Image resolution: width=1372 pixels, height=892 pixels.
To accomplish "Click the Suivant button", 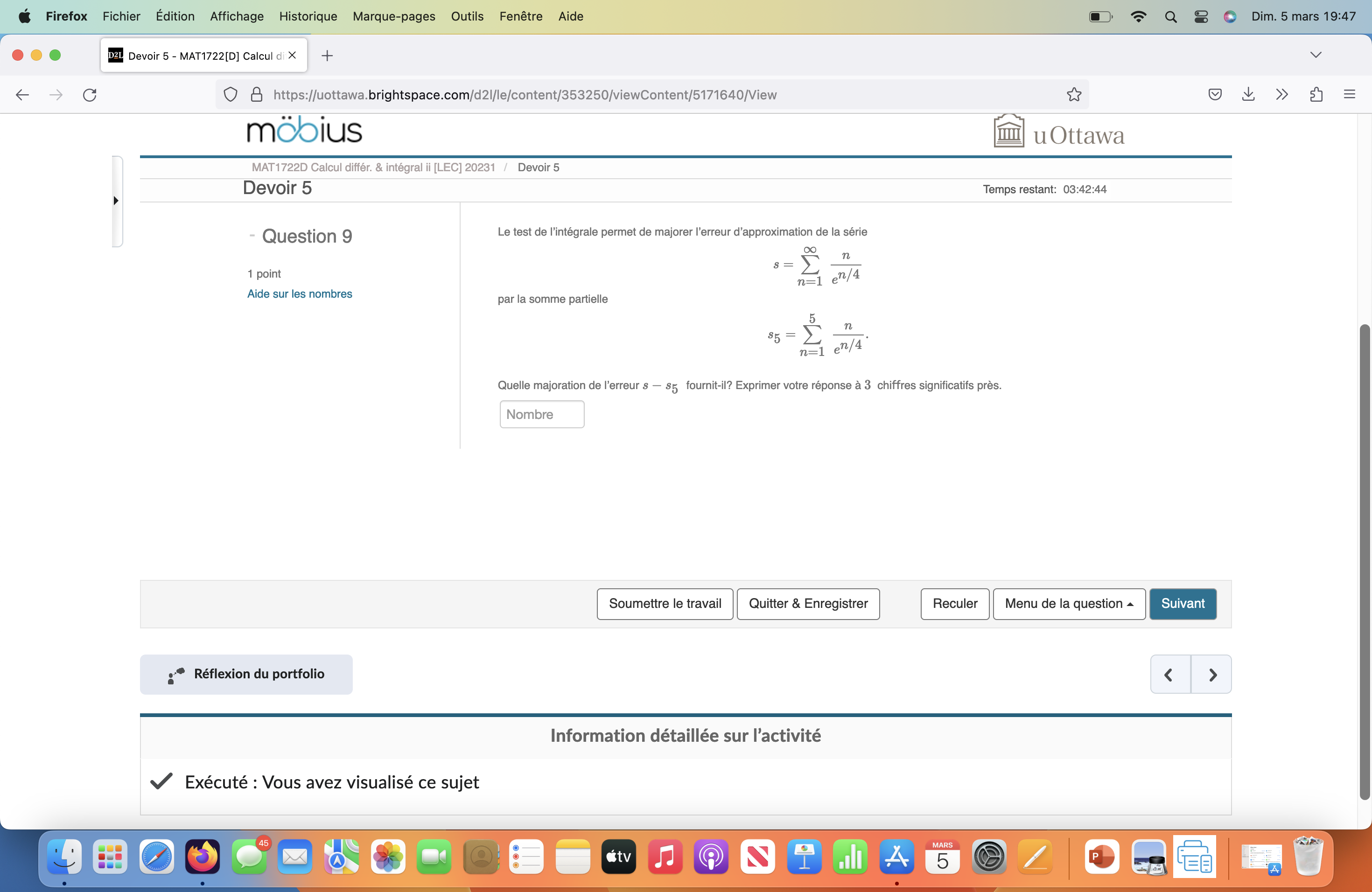I will pyautogui.click(x=1183, y=603).
